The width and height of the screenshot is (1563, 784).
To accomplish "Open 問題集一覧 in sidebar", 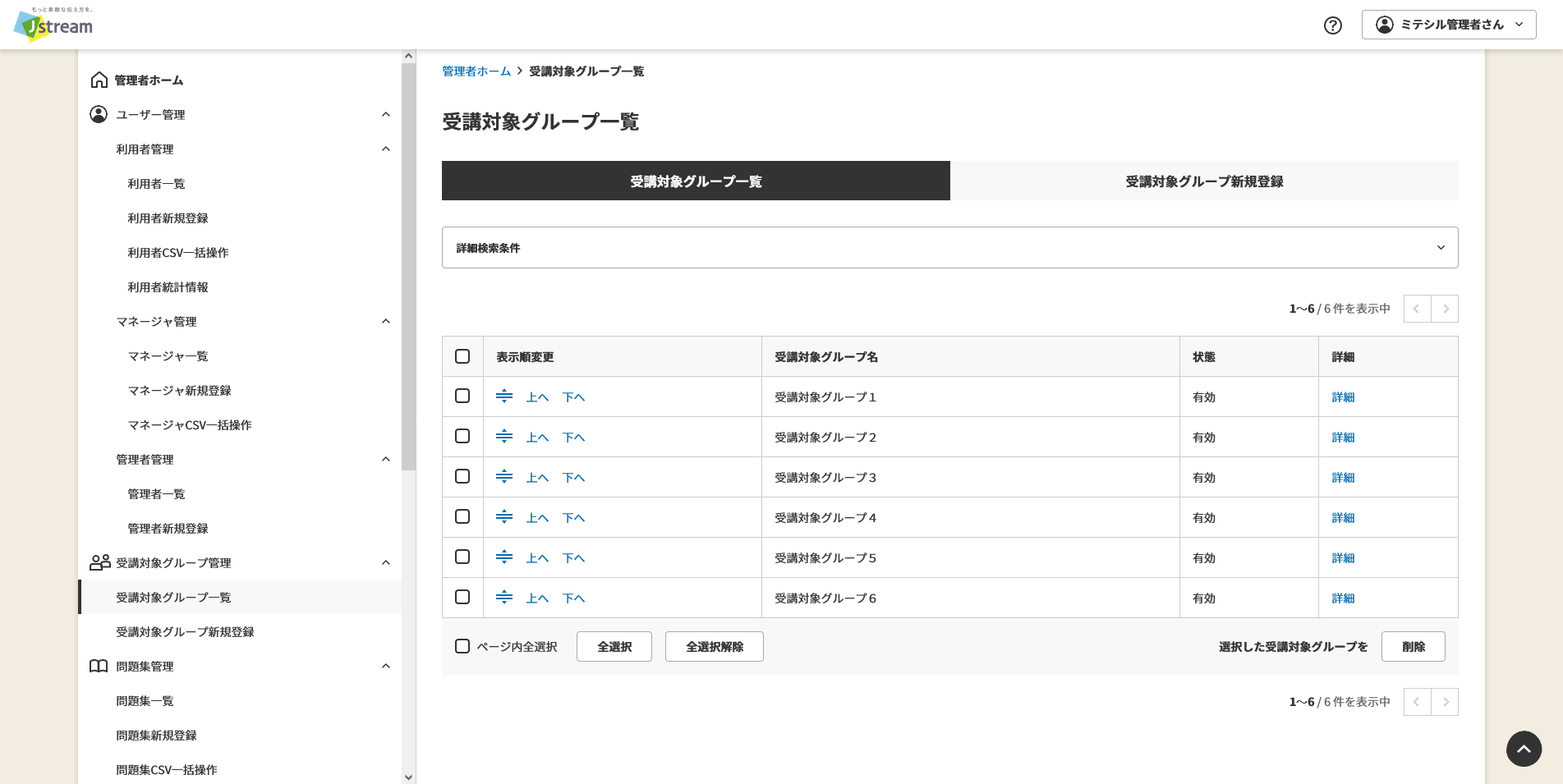I will (x=145, y=701).
